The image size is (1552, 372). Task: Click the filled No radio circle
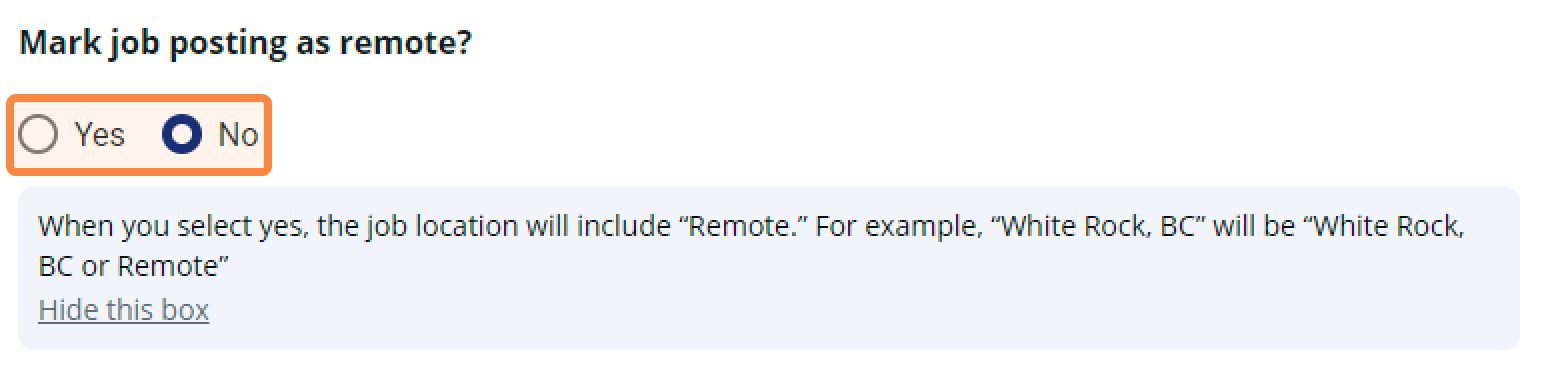pos(182,135)
